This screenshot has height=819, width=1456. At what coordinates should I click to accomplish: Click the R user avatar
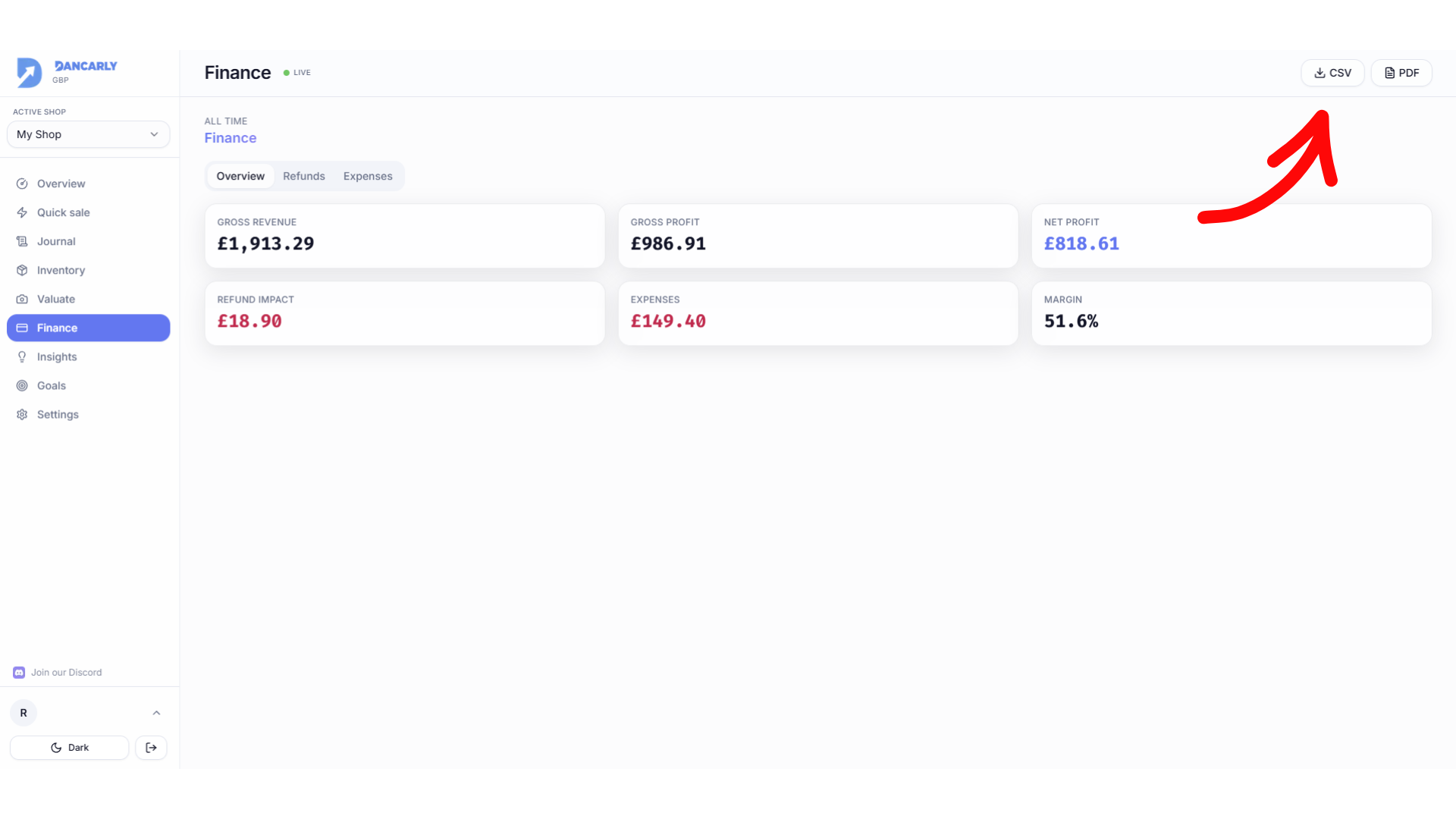tap(24, 713)
